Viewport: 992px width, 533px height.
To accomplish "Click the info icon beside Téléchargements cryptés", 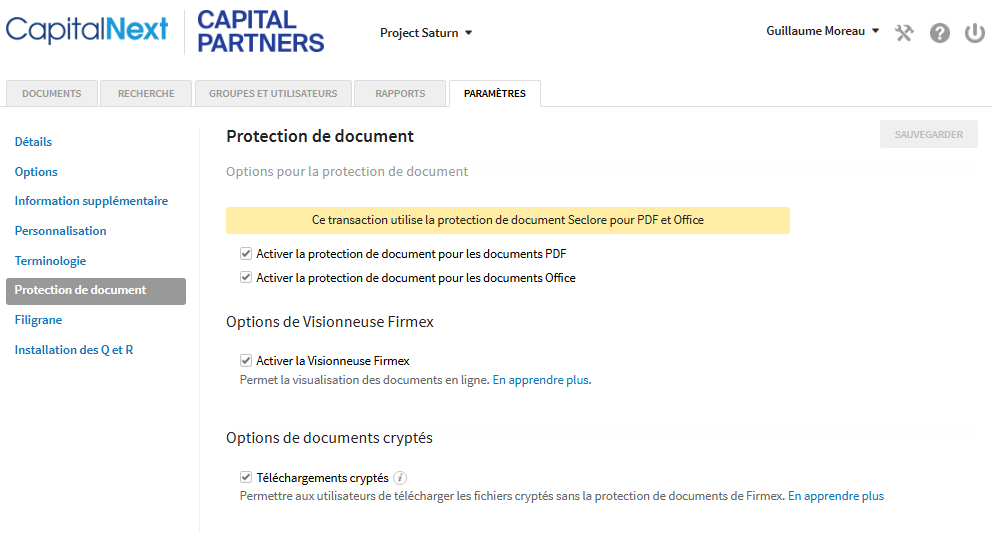I will (400, 478).
